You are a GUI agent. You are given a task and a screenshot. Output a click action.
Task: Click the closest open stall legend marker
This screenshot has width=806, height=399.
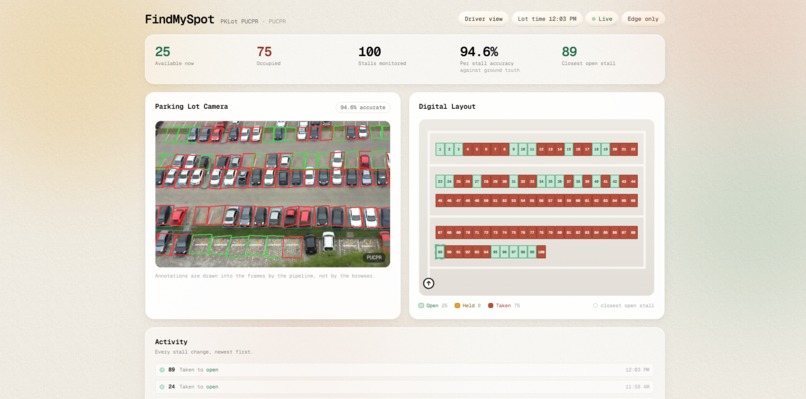point(595,305)
